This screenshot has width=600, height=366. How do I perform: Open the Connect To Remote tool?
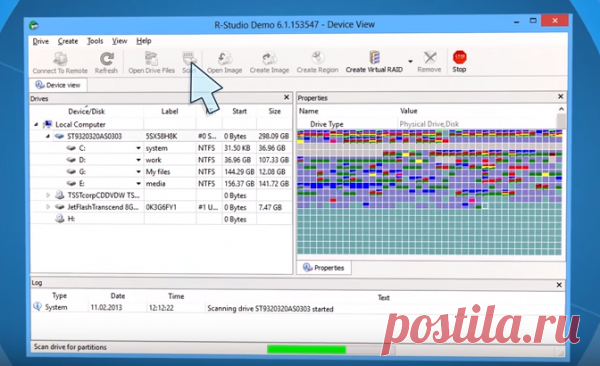[x=60, y=59]
